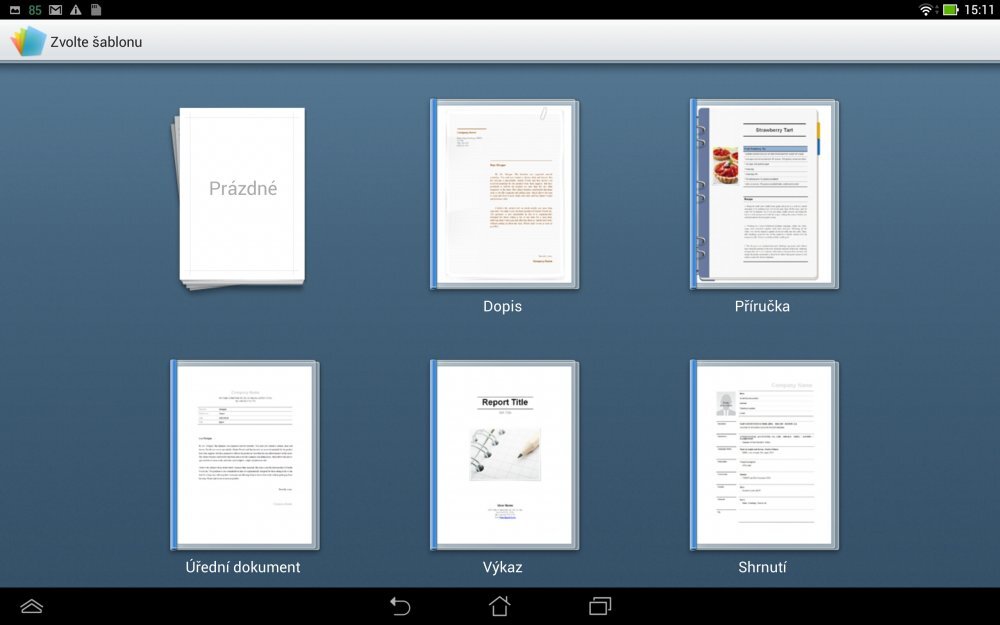Viewport: 1000px width, 625px height.
Task: Select the Report Title Výkaz thumbnail
Action: click(x=504, y=455)
